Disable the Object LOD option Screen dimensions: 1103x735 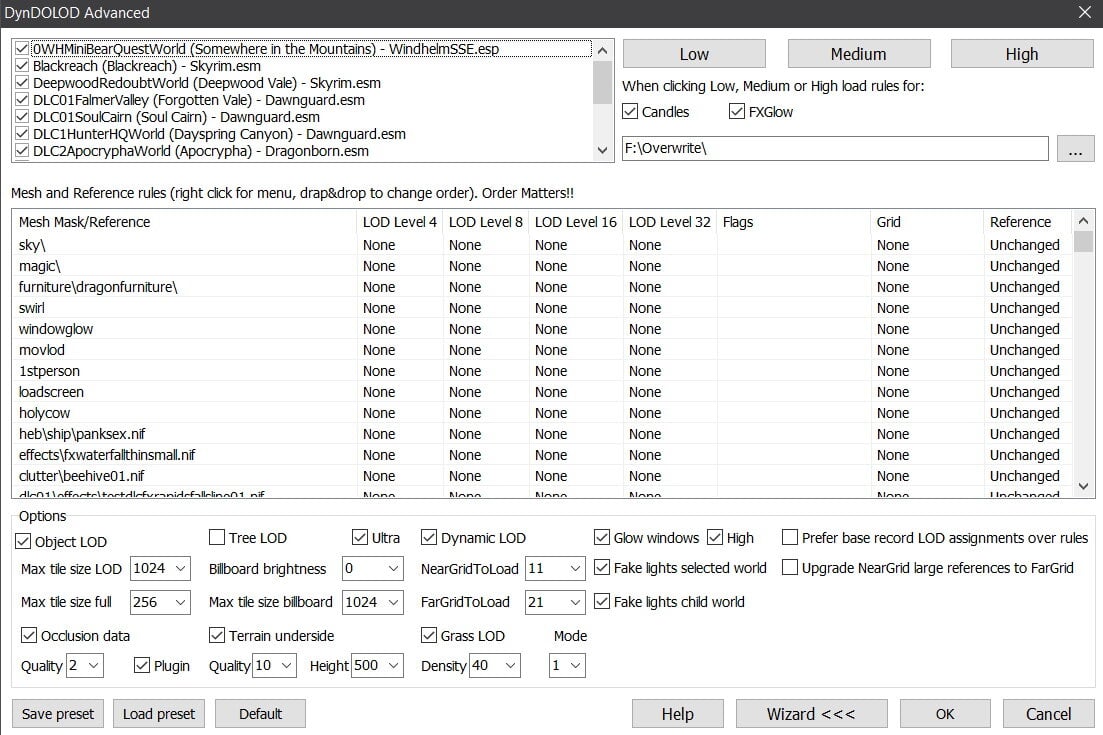23,542
